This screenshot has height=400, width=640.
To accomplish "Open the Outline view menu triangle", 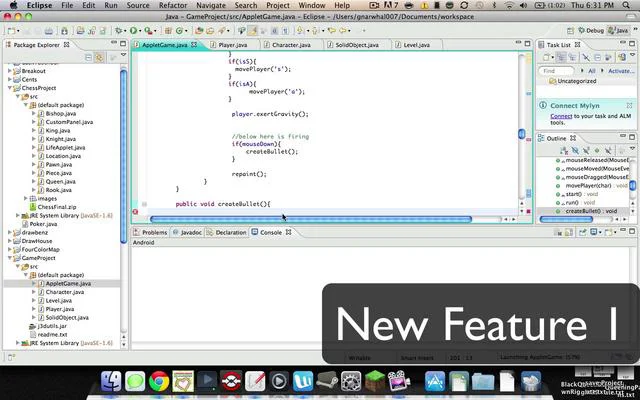I will pos(632,148).
